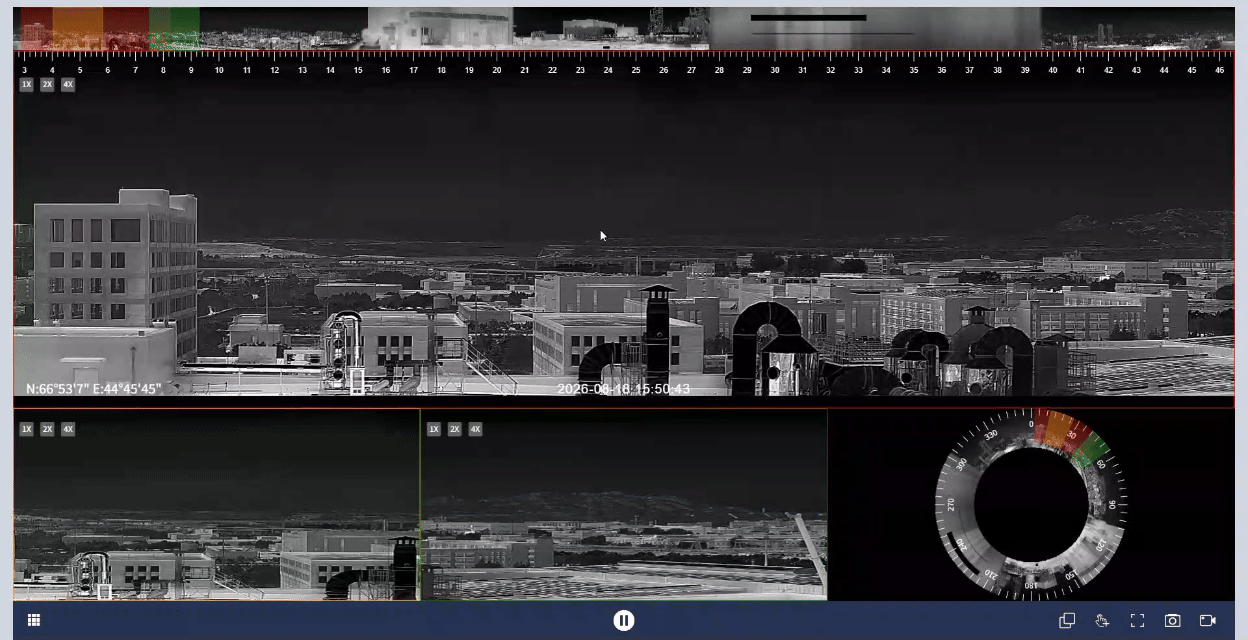Set bottom-middle view zoom to 4X
The image size is (1248, 640).
click(476, 429)
